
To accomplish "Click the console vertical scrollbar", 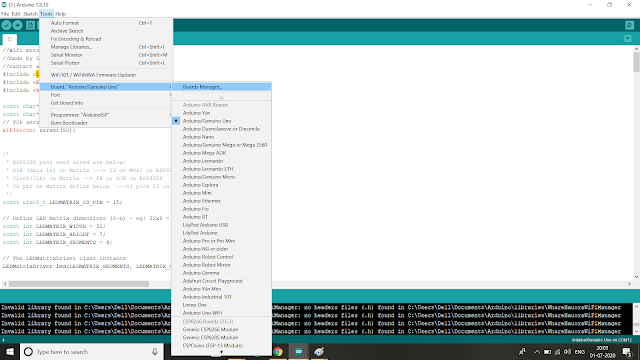I will 636,319.
